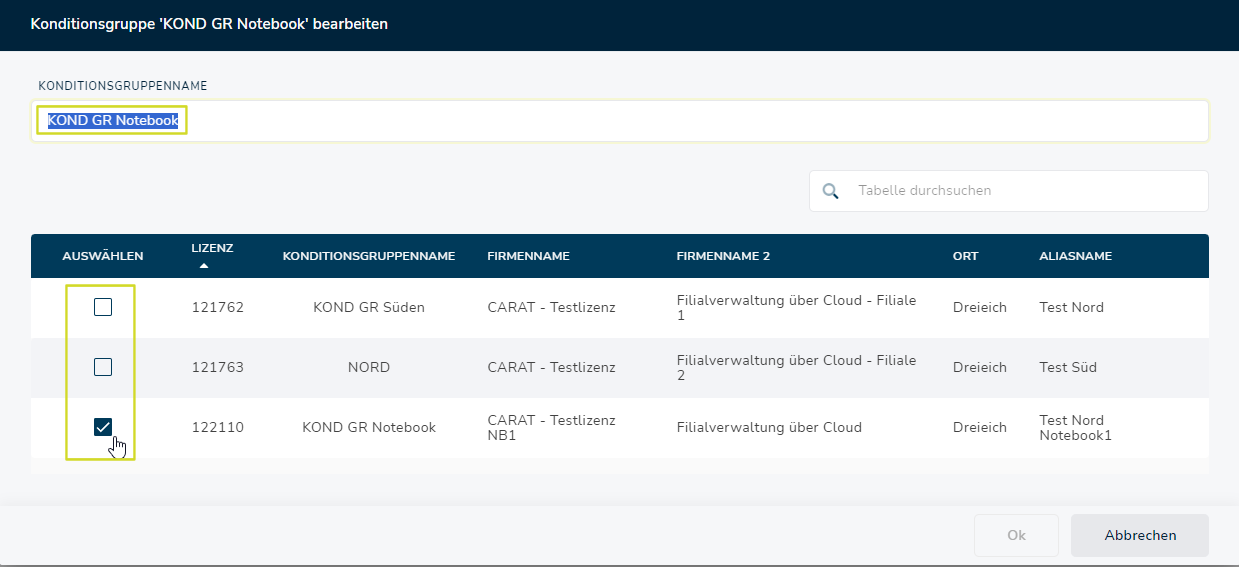Select the KOND GR Süden row cell
The image size is (1239, 567).
[x=369, y=307]
